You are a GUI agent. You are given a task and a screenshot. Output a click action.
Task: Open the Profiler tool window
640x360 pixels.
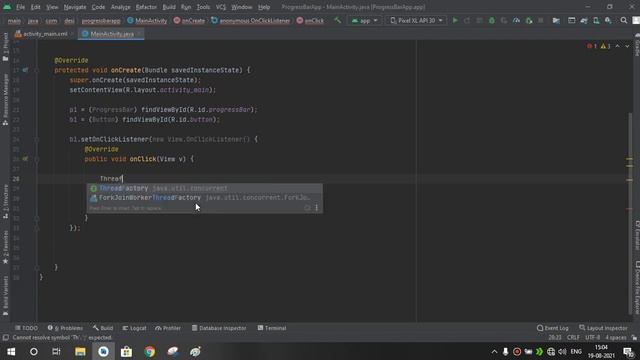168,328
